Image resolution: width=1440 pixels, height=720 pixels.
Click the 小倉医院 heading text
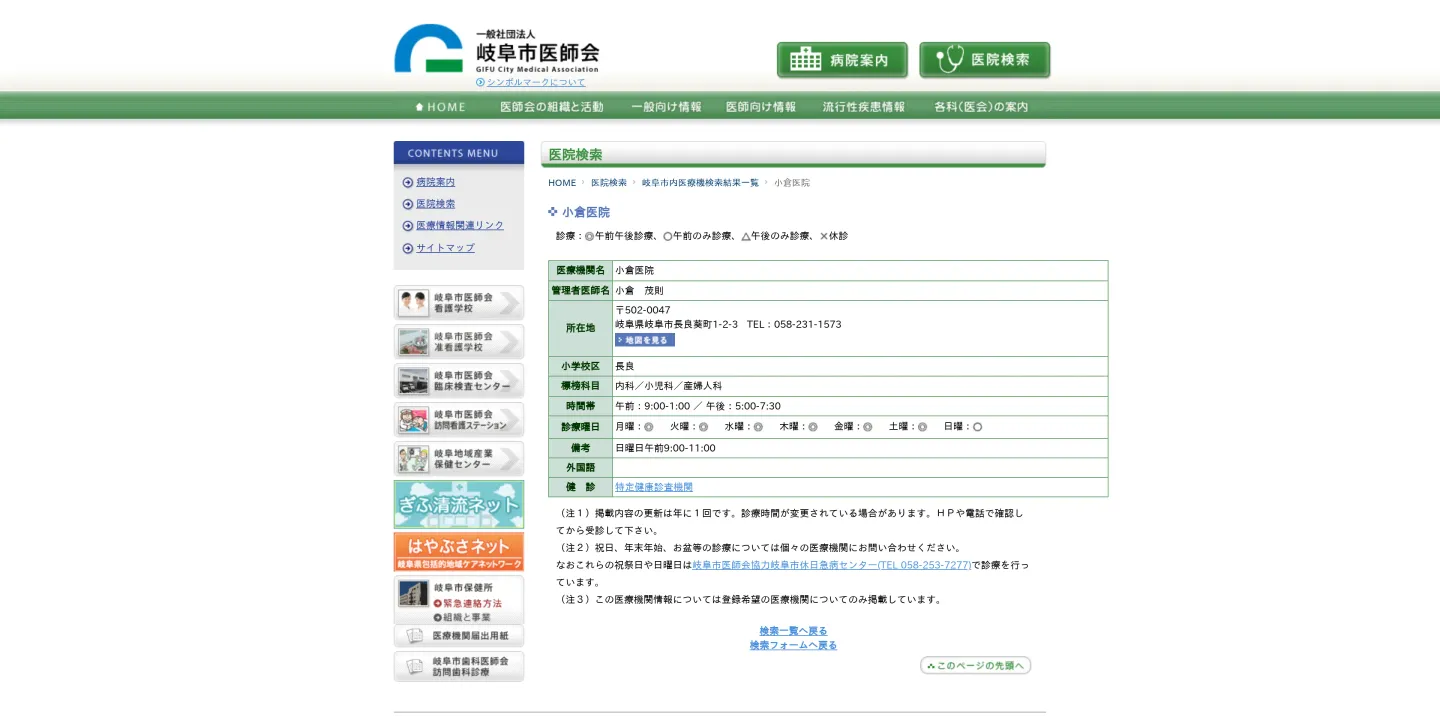pos(586,212)
